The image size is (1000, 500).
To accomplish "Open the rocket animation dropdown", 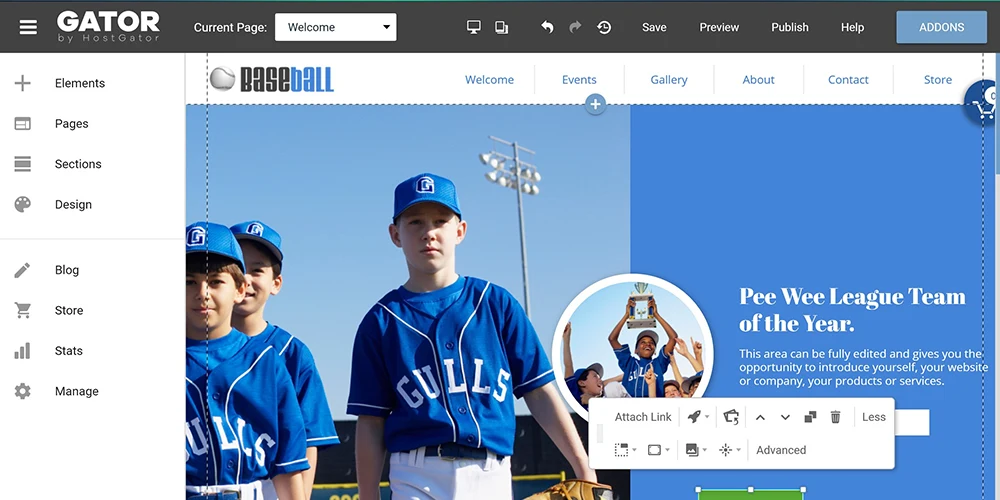I will (698, 417).
